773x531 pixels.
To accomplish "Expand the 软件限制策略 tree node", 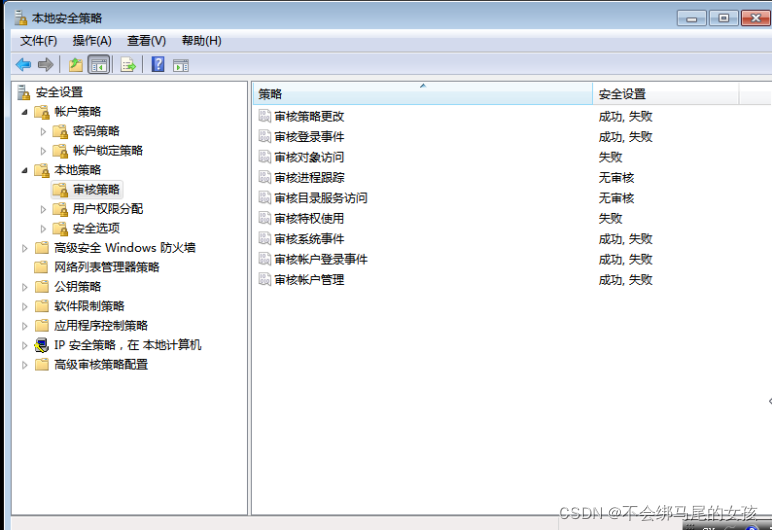I will tap(25, 307).
